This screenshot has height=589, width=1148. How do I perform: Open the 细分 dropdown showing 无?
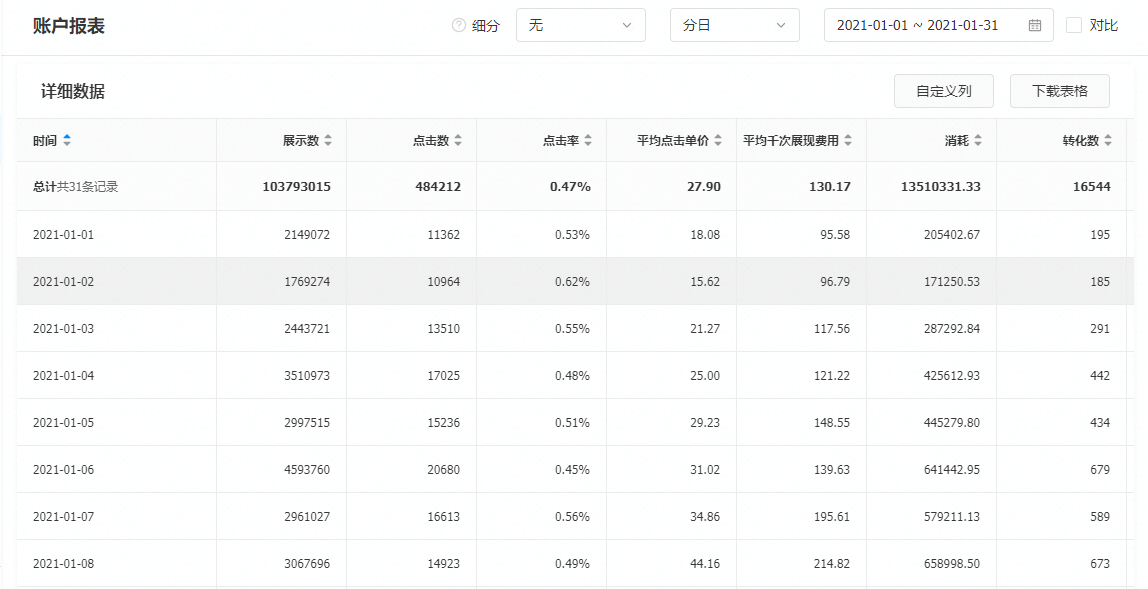[580, 24]
